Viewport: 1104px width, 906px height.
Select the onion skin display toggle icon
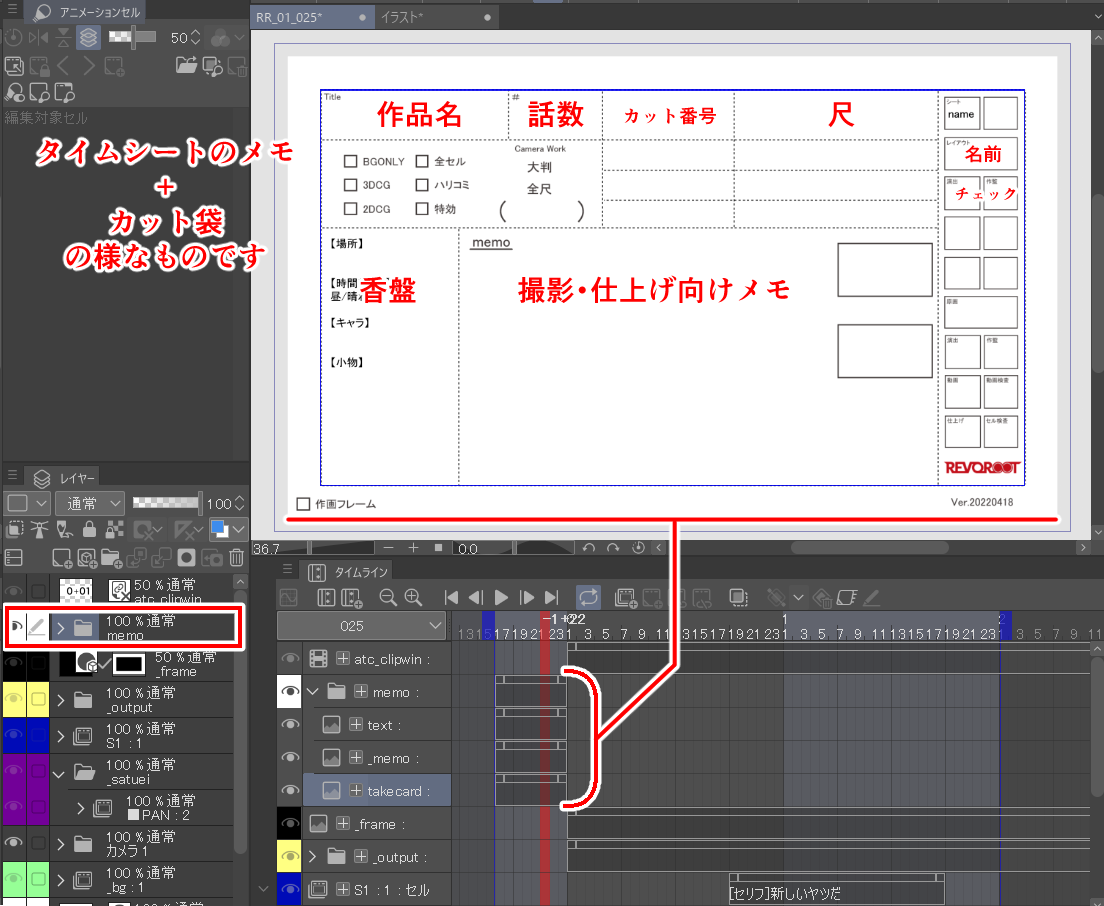coord(88,38)
